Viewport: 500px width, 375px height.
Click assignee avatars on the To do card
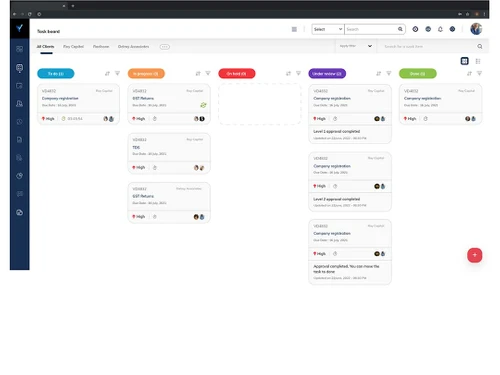(108, 119)
